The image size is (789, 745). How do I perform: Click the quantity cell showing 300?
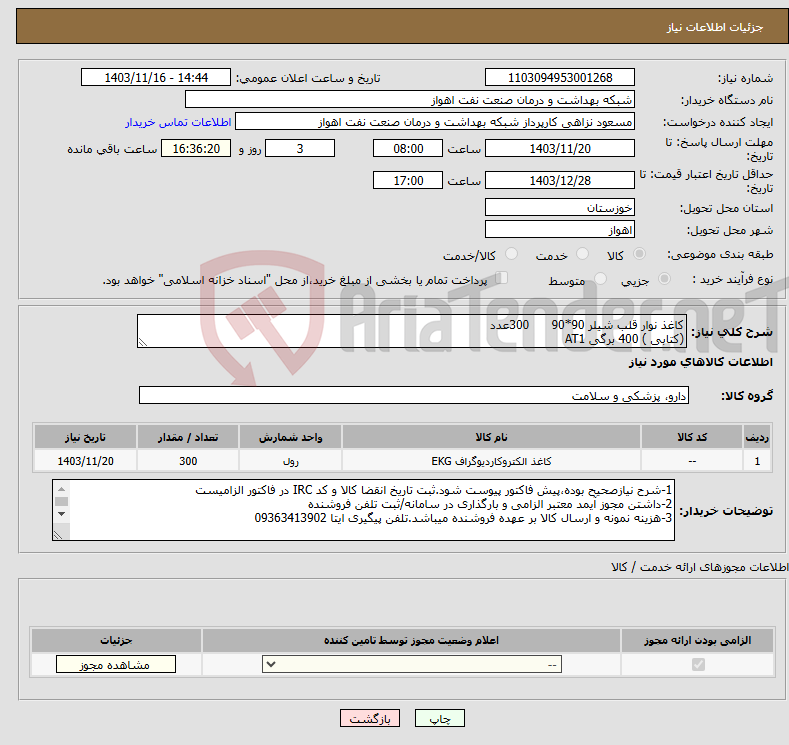(188, 461)
